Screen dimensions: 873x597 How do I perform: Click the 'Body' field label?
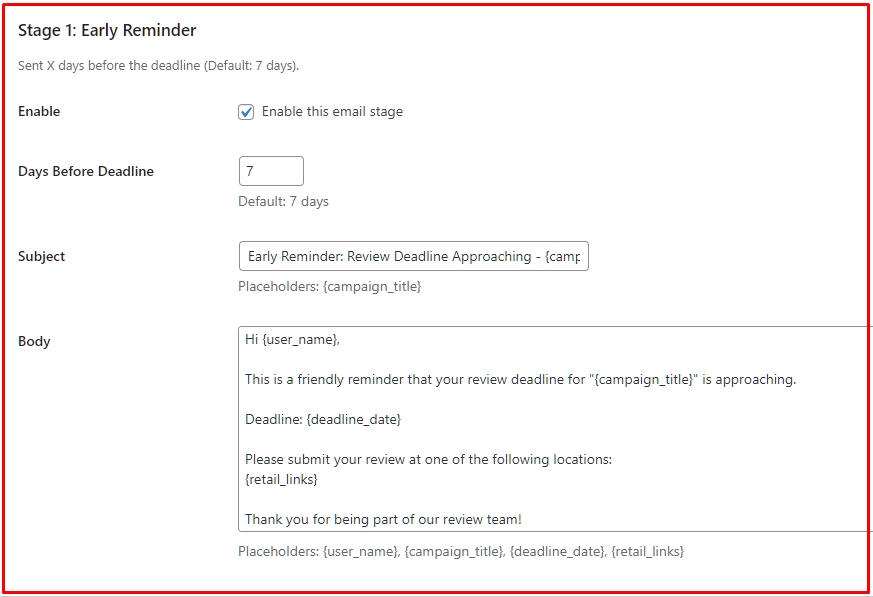pyautogui.click(x=34, y=340)
